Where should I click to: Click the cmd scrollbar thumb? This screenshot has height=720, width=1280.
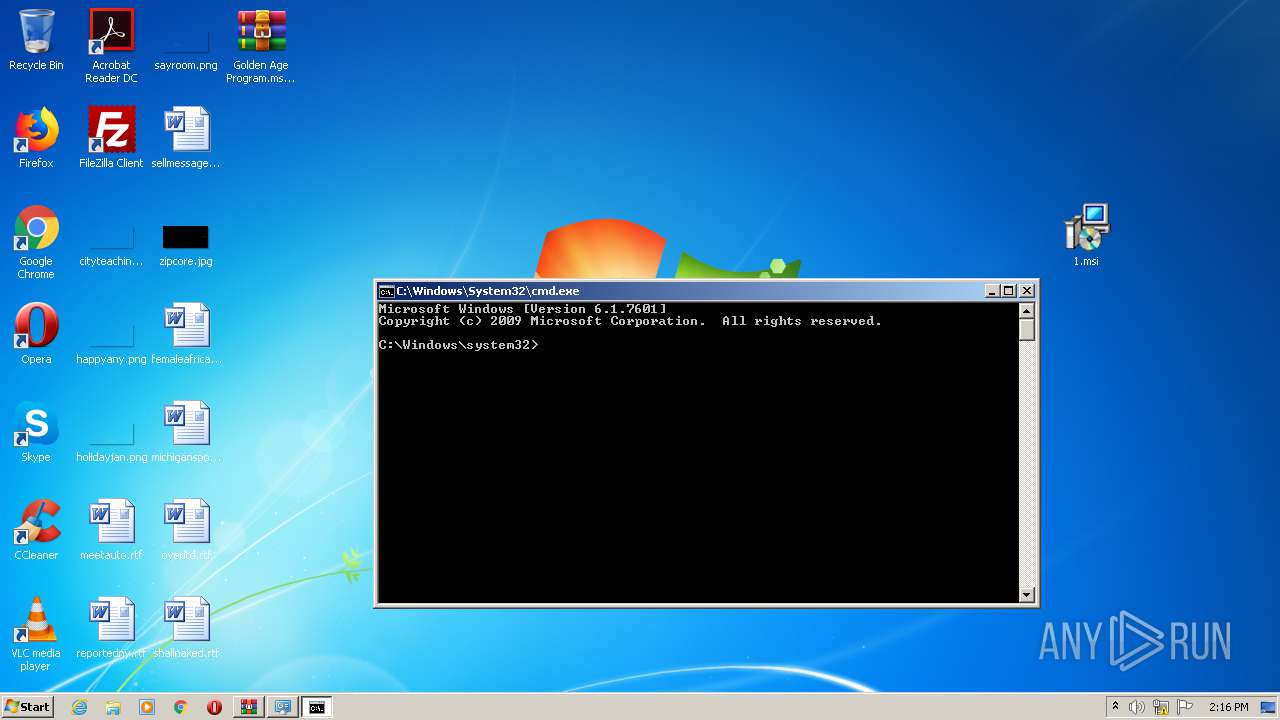pos(1026,330)
